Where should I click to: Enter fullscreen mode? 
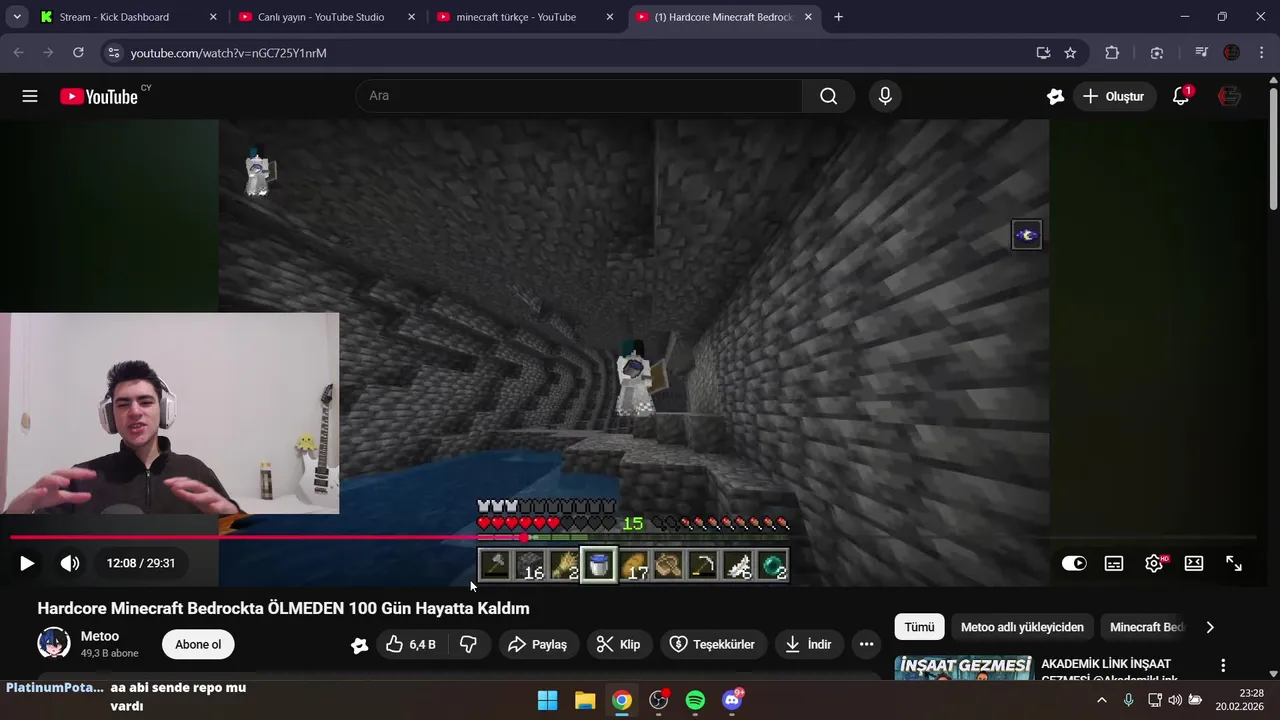(1234, 563)
